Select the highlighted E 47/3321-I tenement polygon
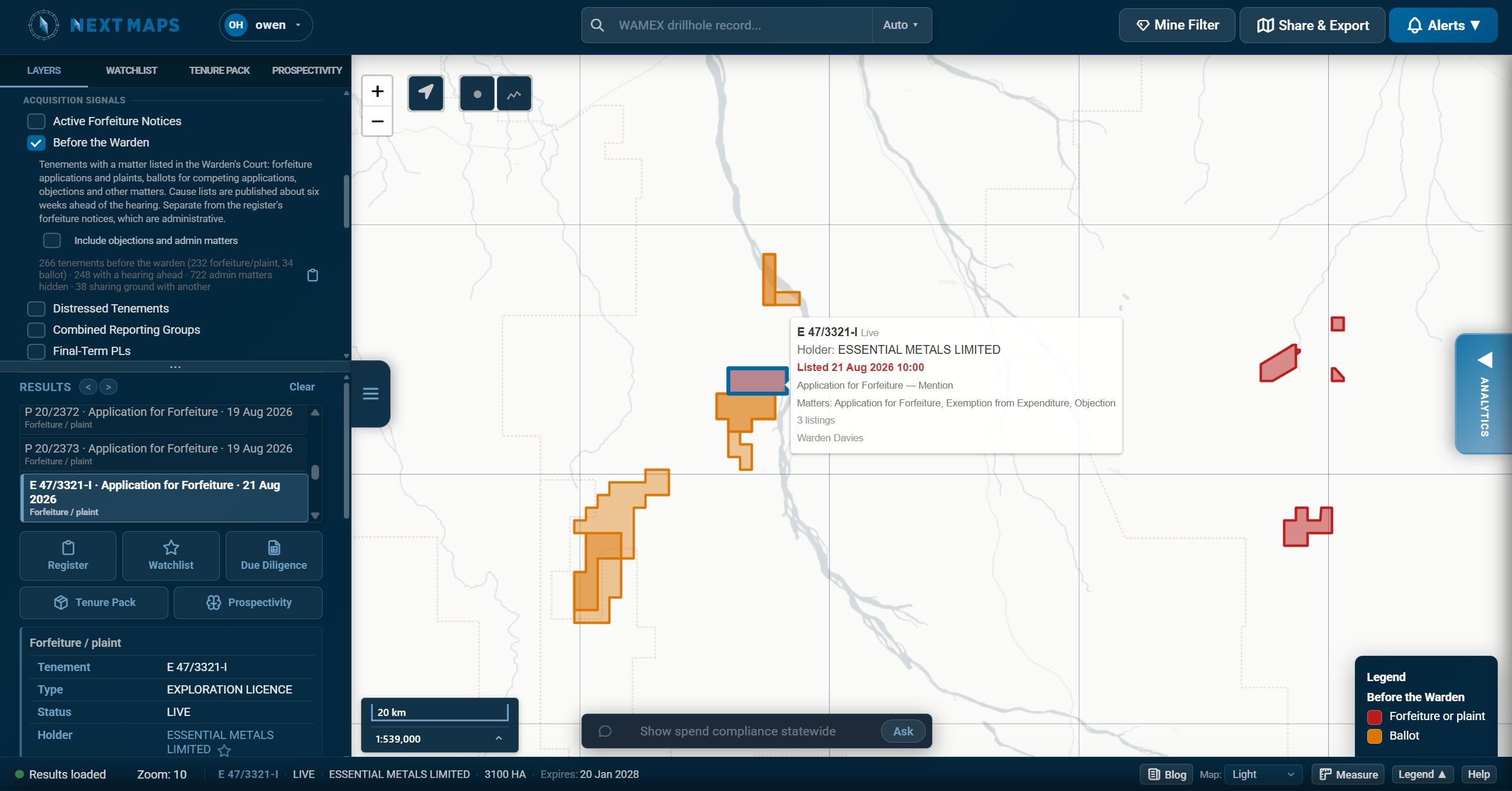Image resolution: width=1512 pixels, height=791 pixels. 757,380
